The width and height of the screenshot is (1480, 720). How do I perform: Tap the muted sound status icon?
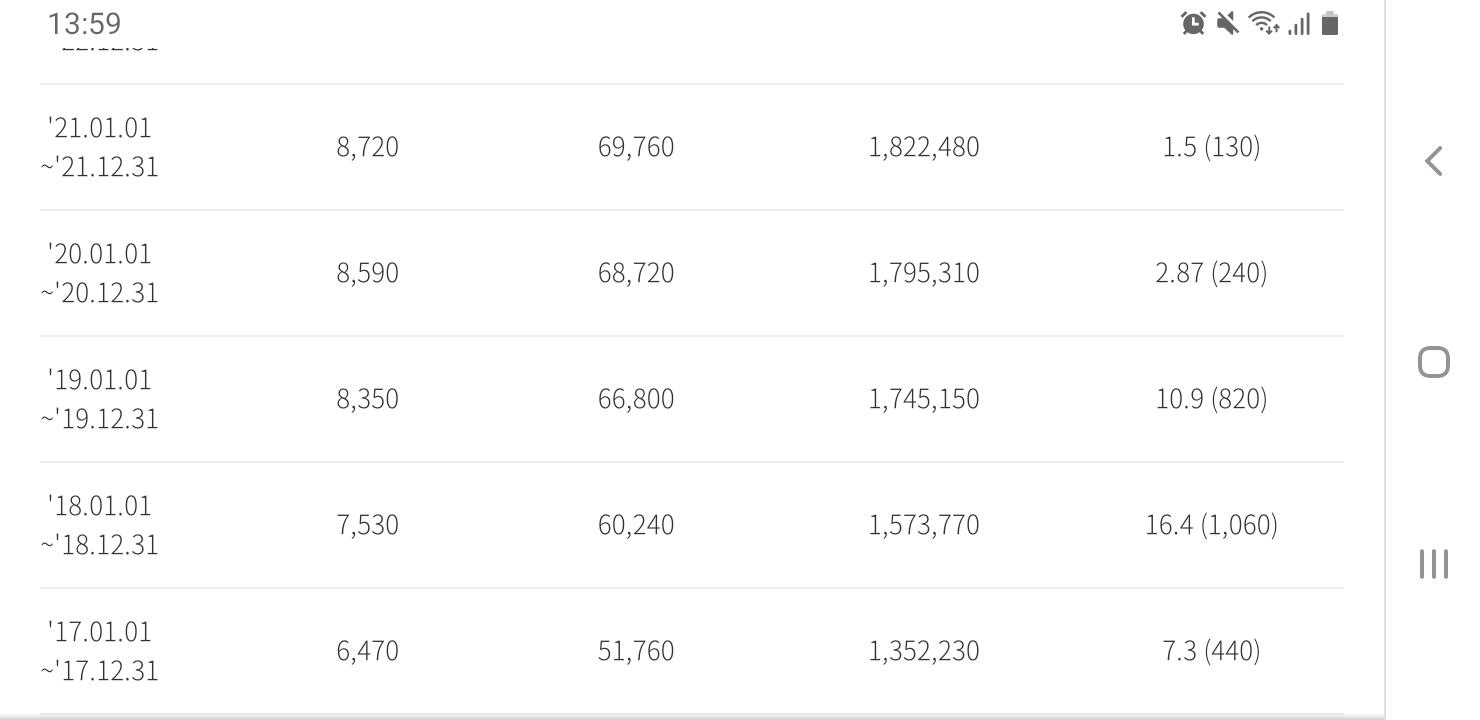[x=1227, y=23]
